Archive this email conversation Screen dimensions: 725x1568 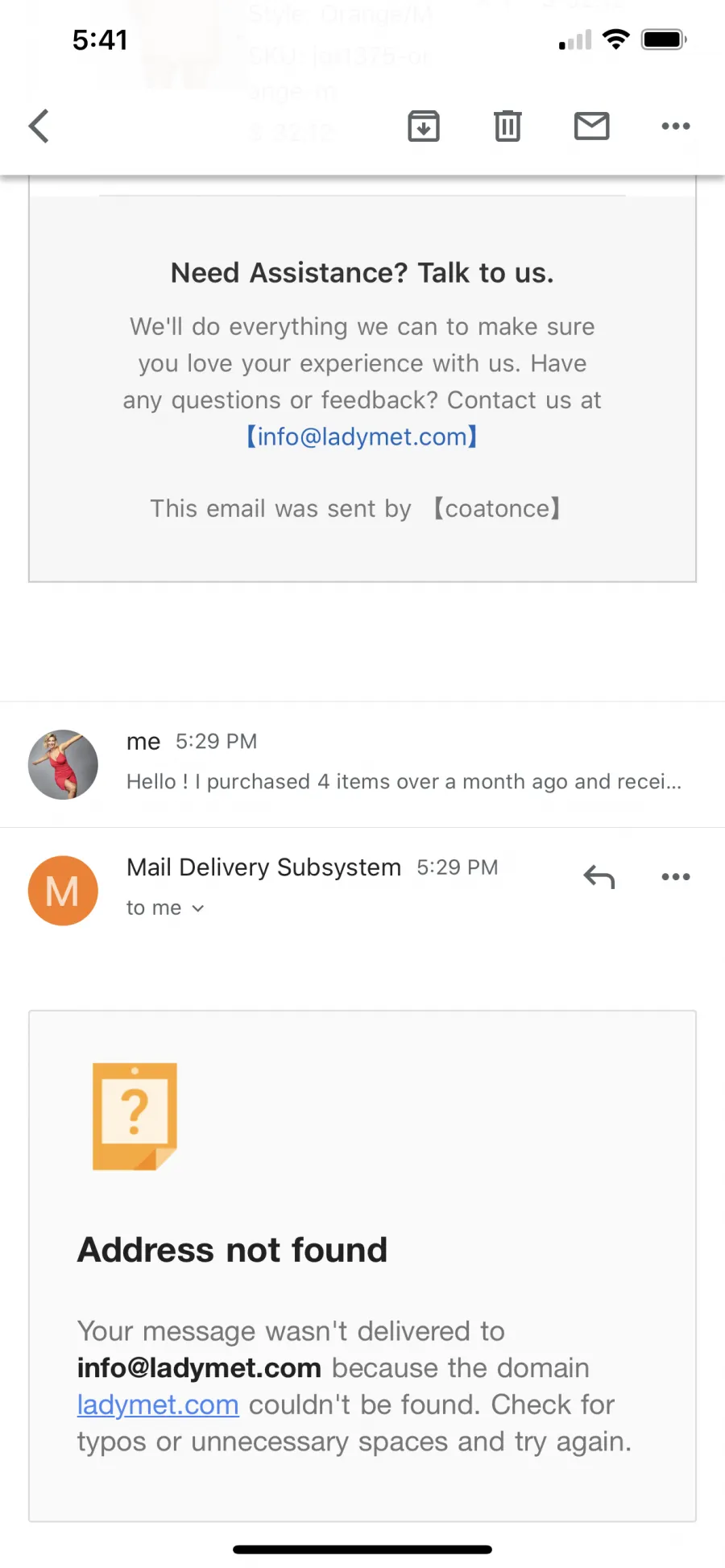(424, 126)
